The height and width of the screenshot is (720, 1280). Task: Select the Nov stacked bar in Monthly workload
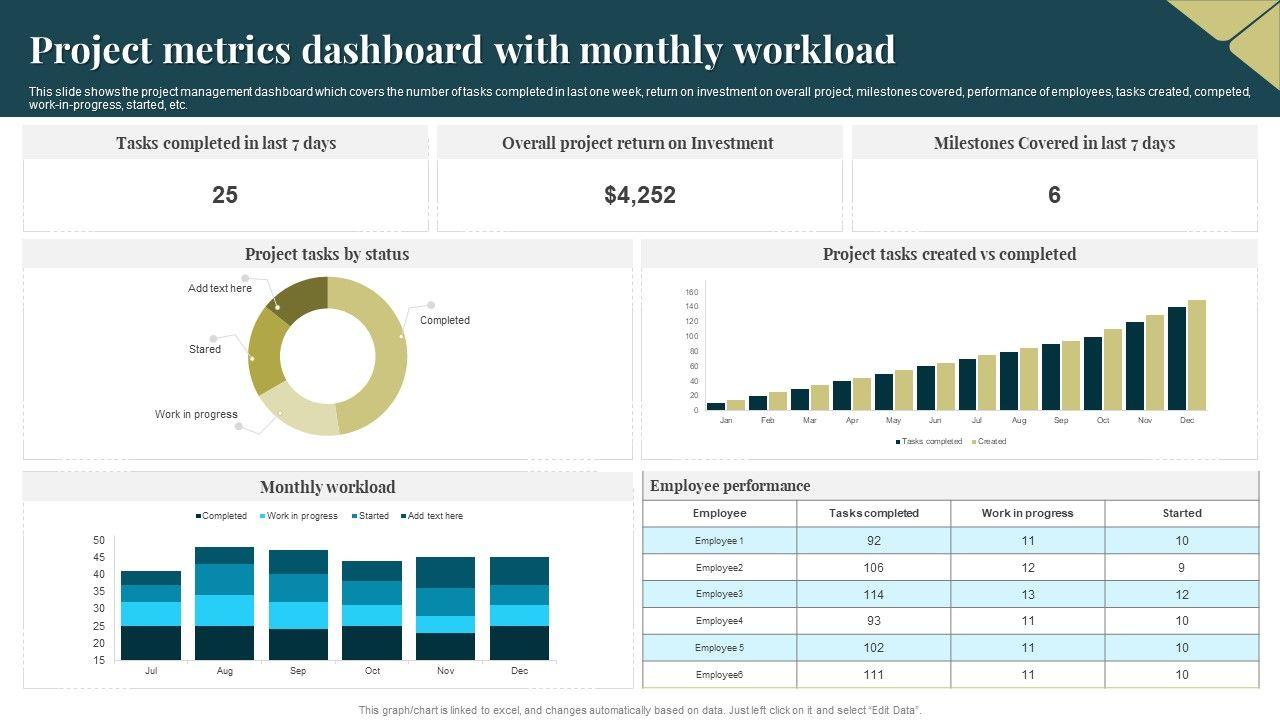tap(445, 608)
